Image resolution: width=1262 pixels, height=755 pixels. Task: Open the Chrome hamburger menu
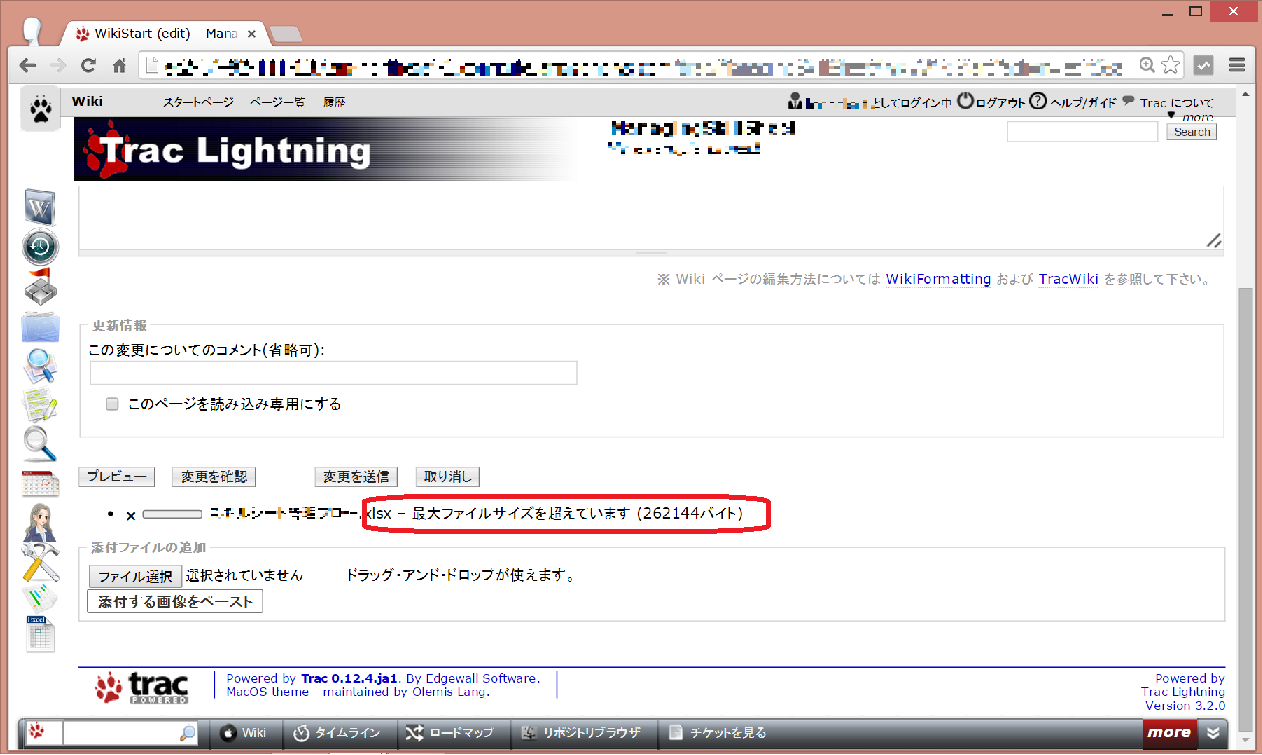click(1236, 64)
